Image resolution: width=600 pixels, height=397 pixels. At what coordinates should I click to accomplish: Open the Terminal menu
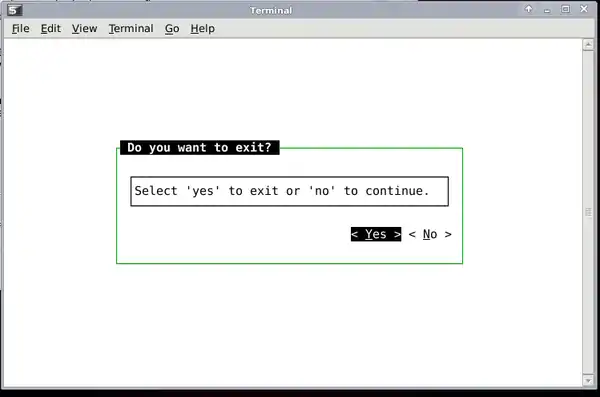(x=131, y=29)
